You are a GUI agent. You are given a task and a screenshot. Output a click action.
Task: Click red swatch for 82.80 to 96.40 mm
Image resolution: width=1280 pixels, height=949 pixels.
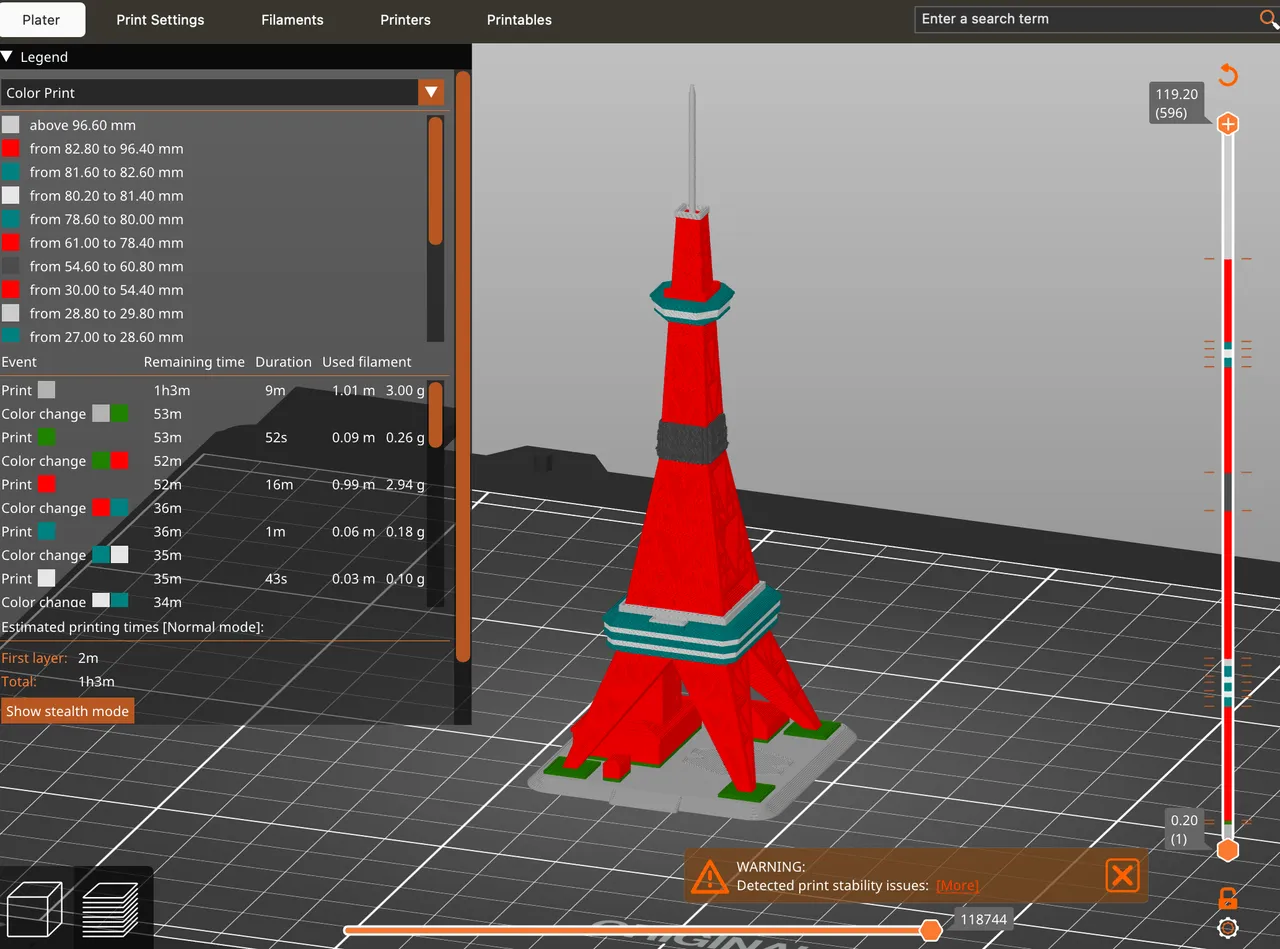[10, 148]
